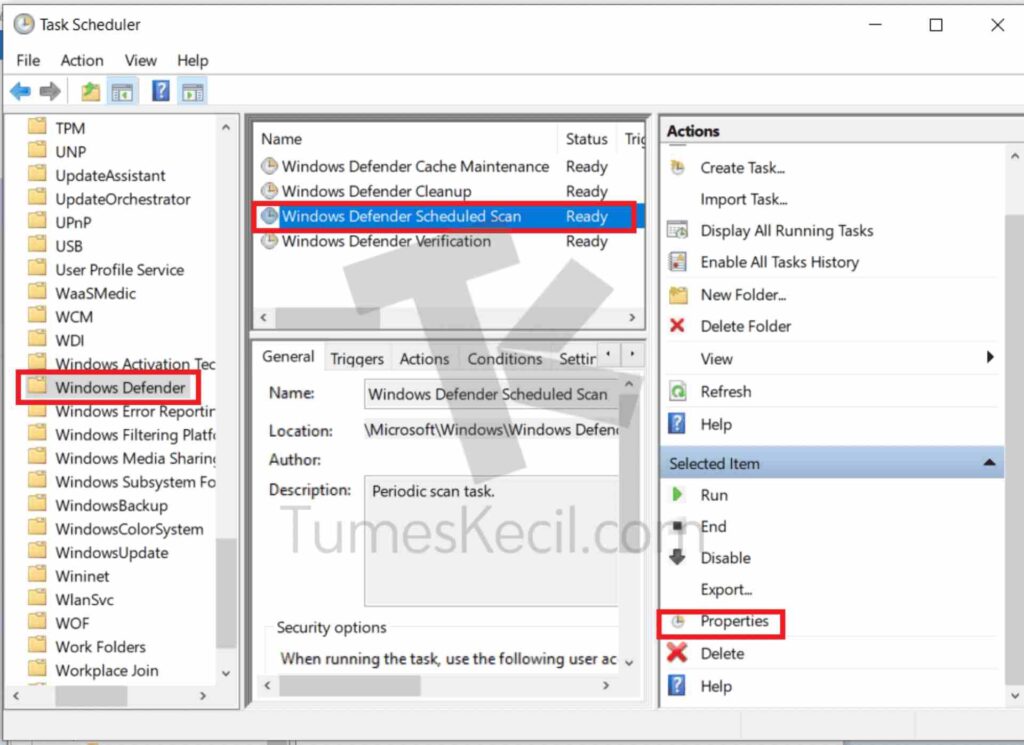Select UpdateOrchestrator folder in tree
Screen dimensions: 1024x745
[123, 199]
